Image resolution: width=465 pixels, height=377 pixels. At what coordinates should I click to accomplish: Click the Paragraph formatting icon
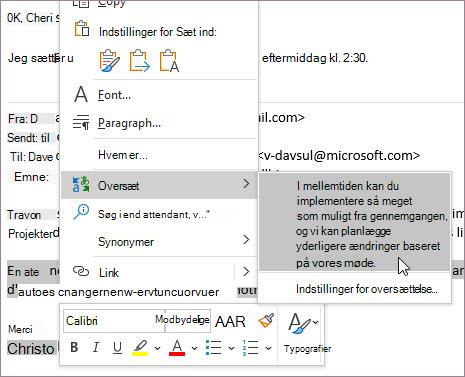coord(81,122)
